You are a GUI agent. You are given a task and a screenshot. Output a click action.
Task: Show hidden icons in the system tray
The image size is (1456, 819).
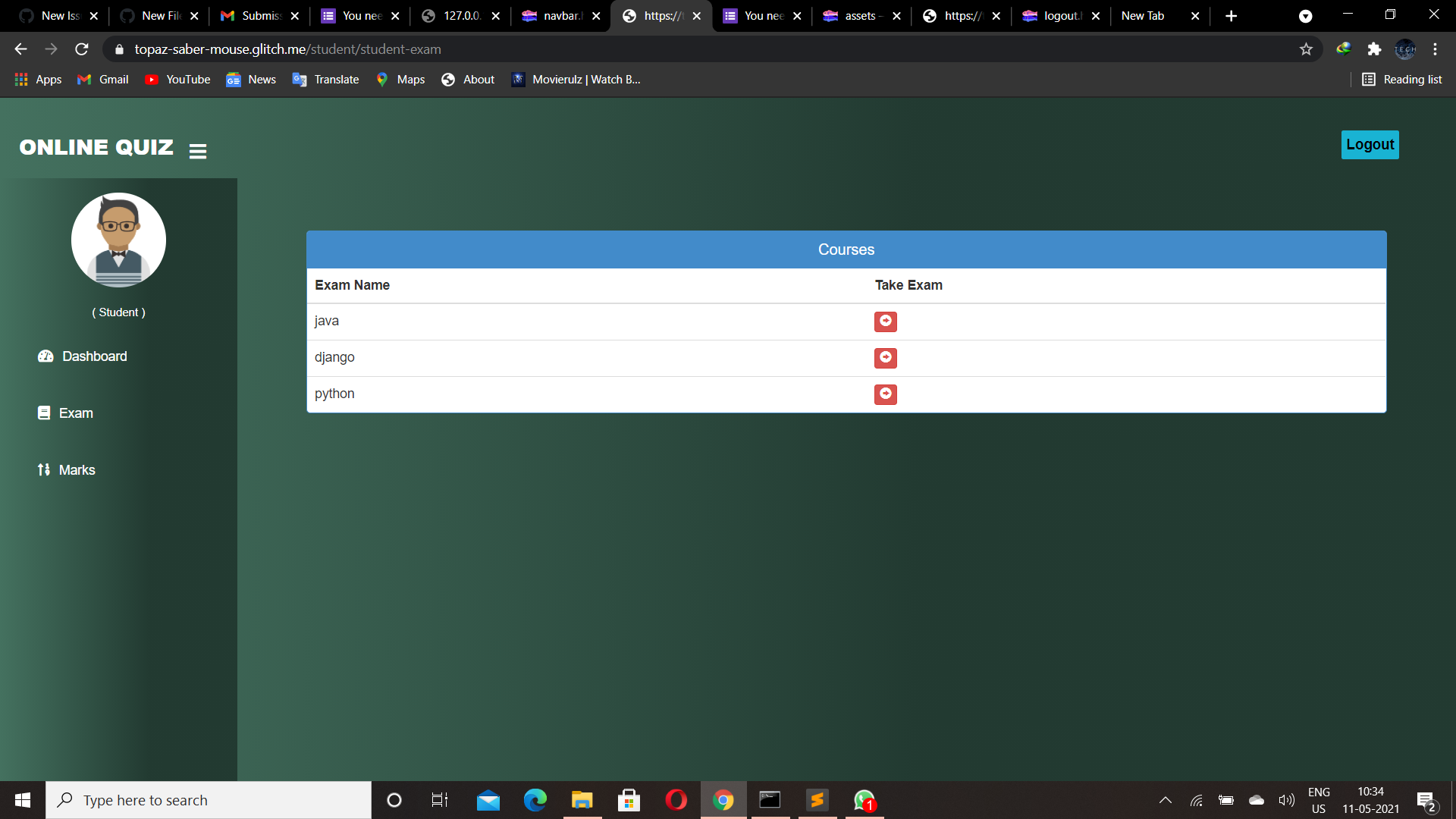click(x=1166, y=800)
